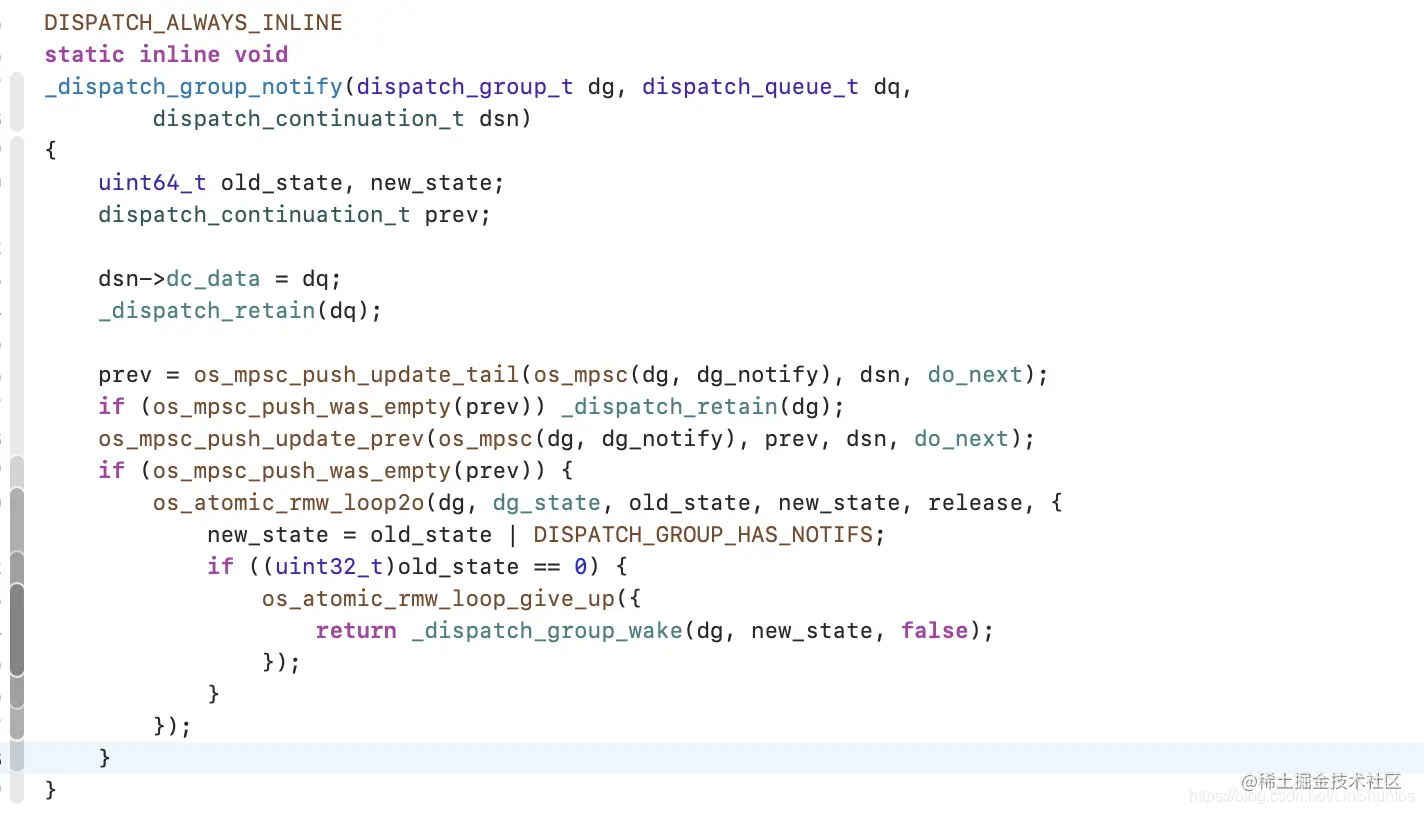The width and height of the screenshot is (1424, 814).
Task: Click _dispatch_retain in the '(dg);' call
Action: (669, 406)
